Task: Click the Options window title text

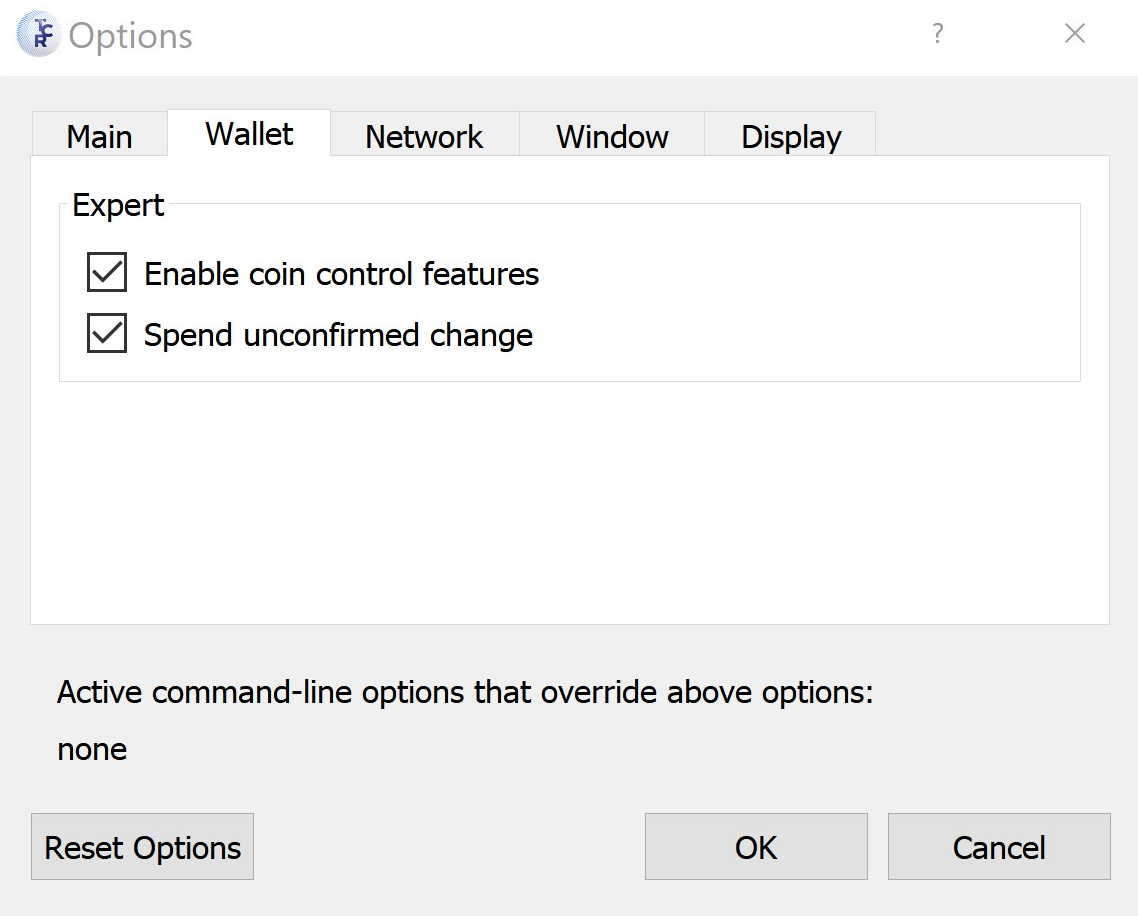Action: (131, 36)
